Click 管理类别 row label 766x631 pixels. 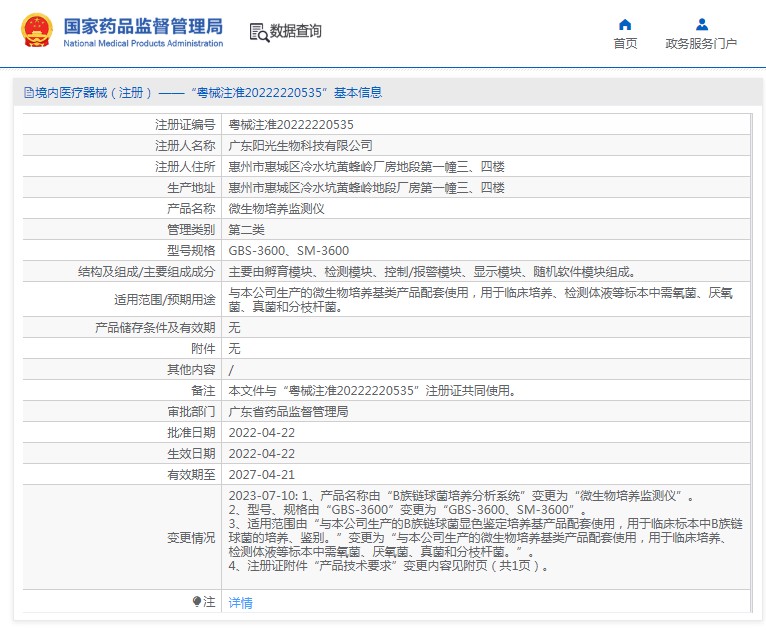click(191, 230)
